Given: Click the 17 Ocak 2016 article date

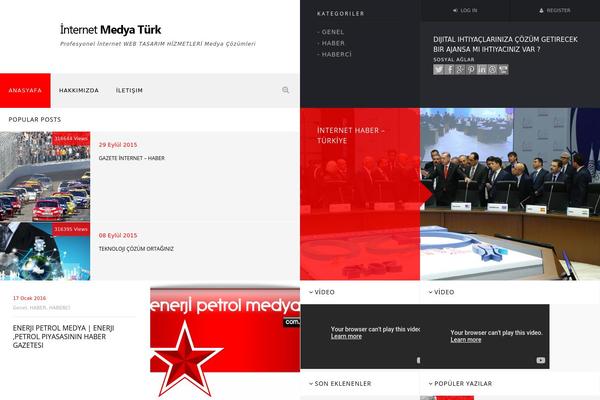Looking at the screenshot, I should 29,298.
